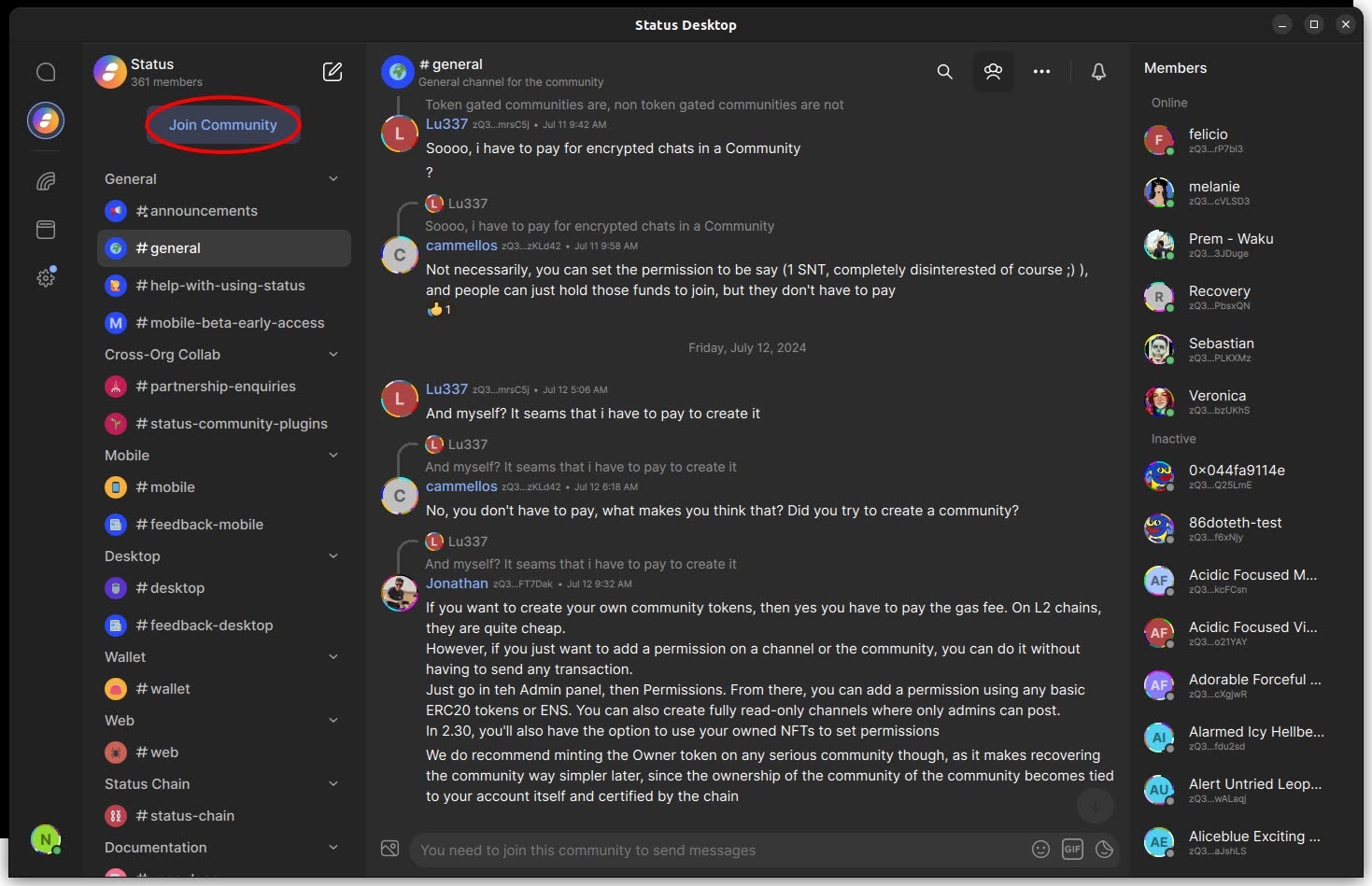Open the emoji picker smiley icon
The height and width of the screenshot is (886, 1372).
point(1040,849)
